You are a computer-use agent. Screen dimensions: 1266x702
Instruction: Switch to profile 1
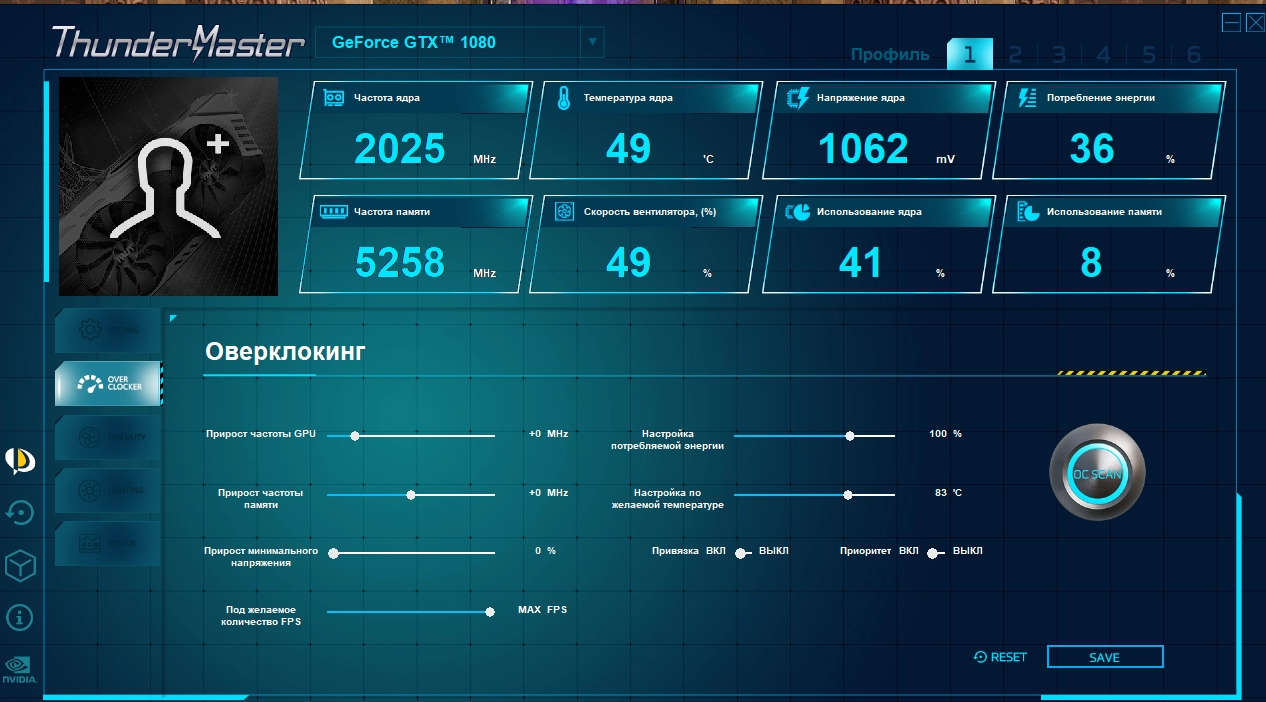[x=969, y=54]
